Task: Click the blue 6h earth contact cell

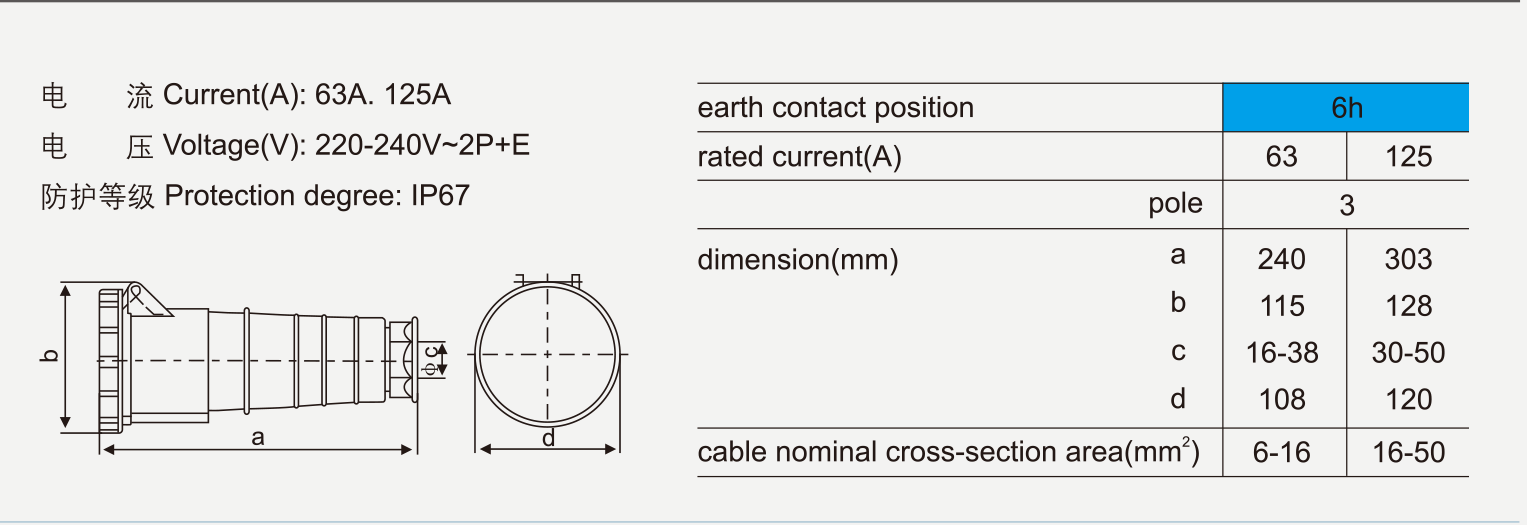Action: coord(1345,108)
